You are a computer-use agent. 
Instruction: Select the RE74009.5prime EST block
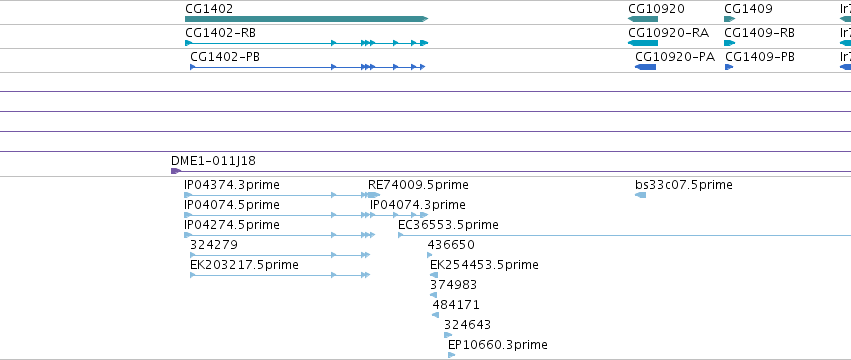pyautogui.click(x=374, y=195)
